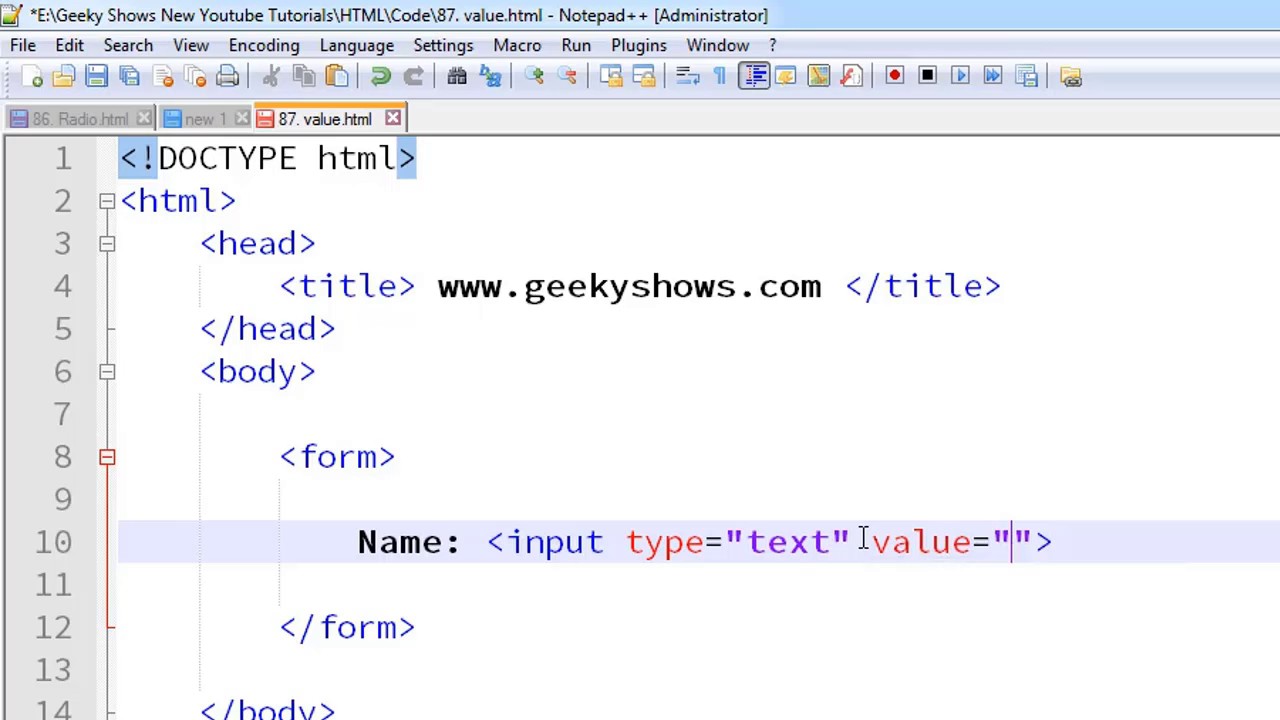Open the Plugins menu
Screen dimensions: 1280x720
639,45
